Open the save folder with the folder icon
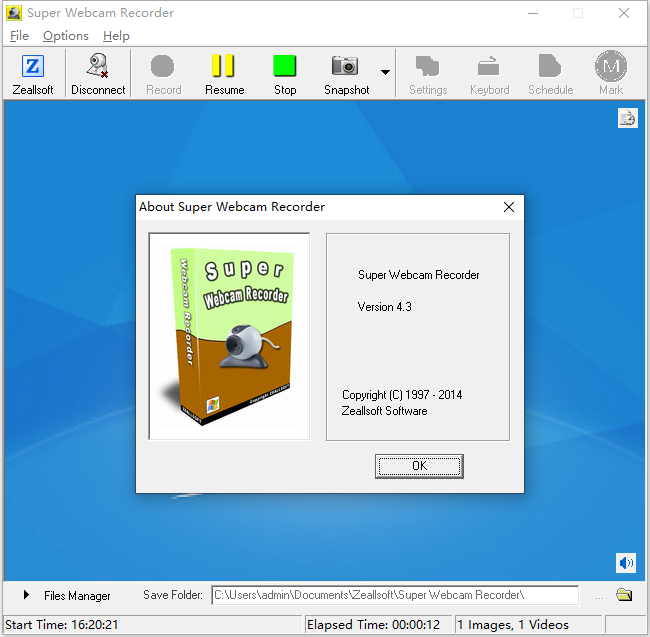The image size is (650, 637). pyautogui.click(x=624, y=595)
